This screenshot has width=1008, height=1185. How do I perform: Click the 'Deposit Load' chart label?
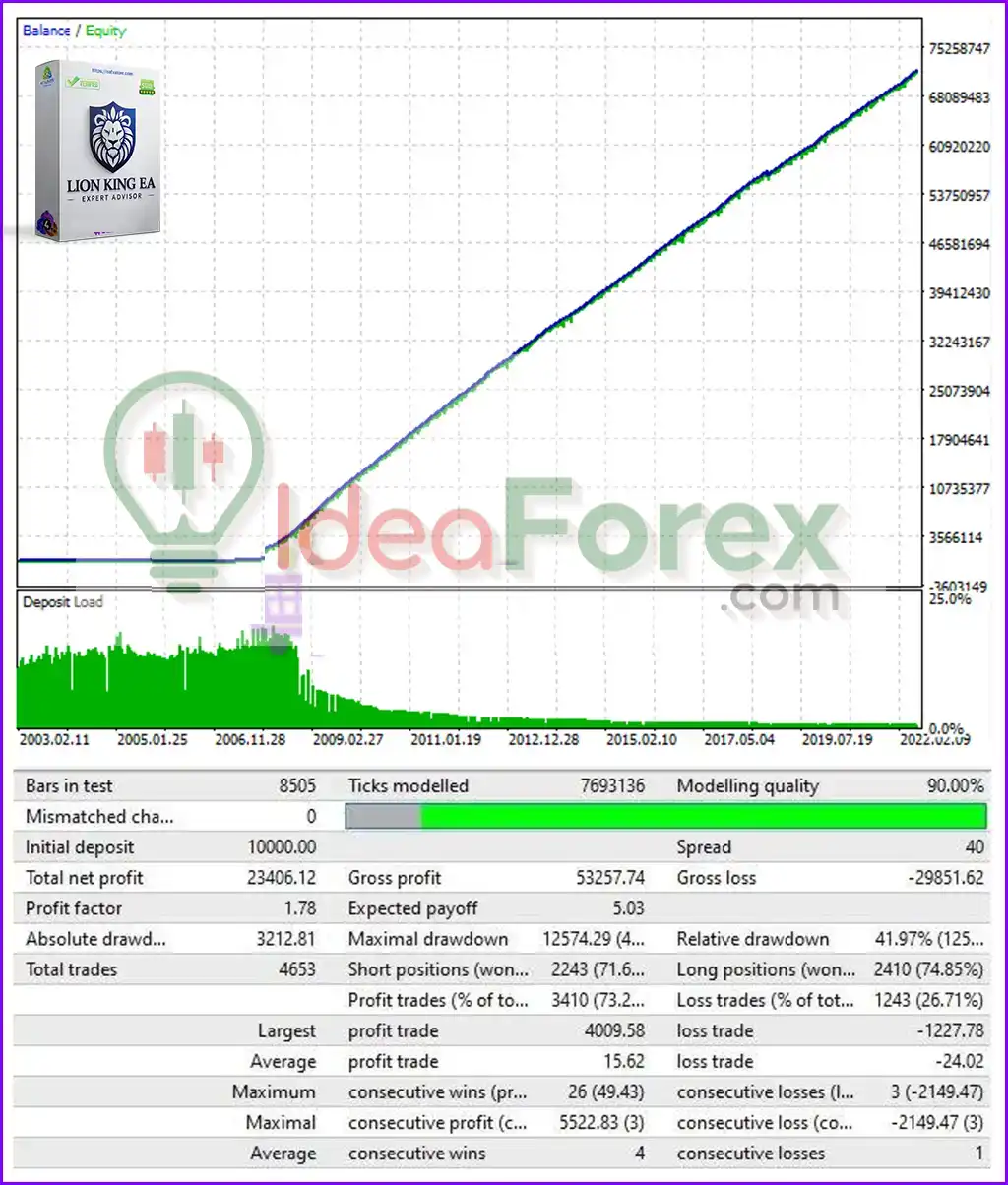tap(63, 601)
